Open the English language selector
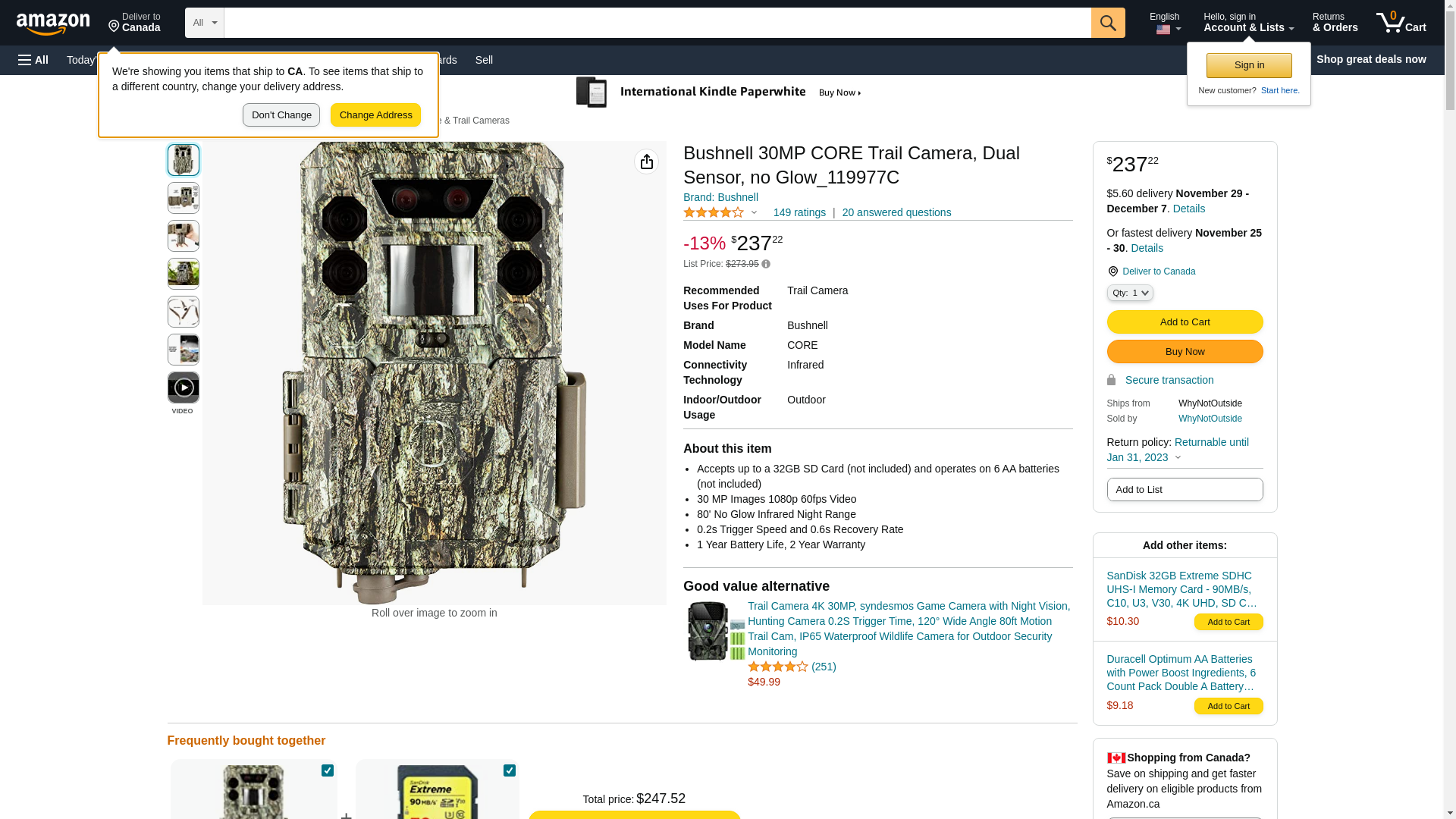 (x=1165, y=23)
